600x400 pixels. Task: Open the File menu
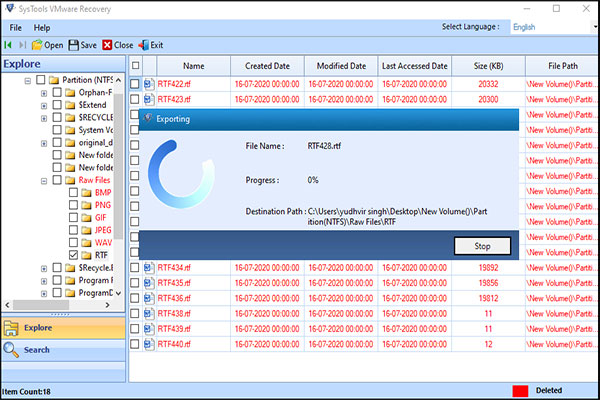coord(16,27)
